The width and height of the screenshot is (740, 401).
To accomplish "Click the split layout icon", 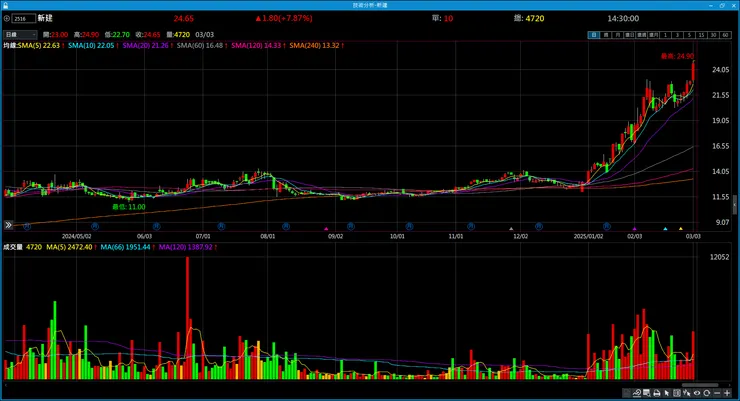I will click(x=677, y=393).
